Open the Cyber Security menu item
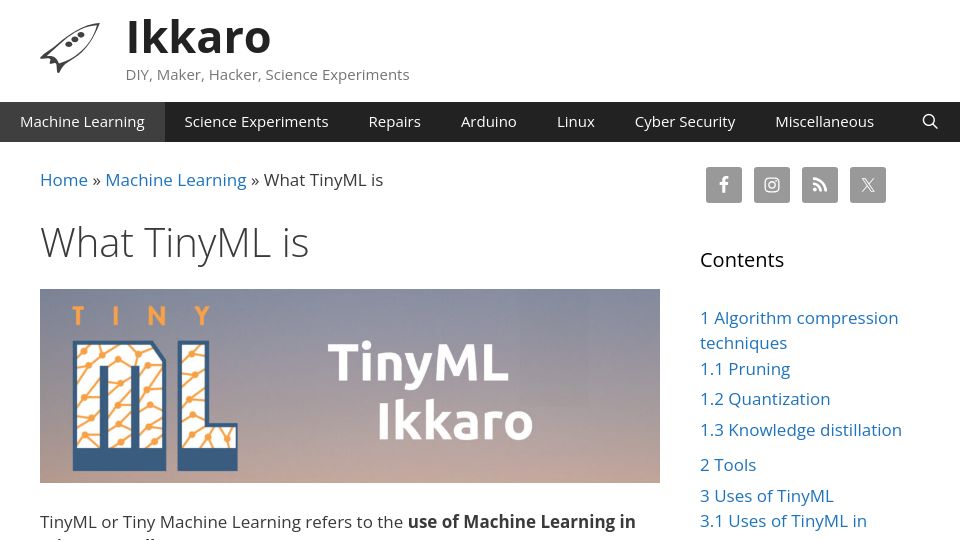Image resolution: width=960 pixels, height=540 pixels. pyautogui.click(x=684, y=122)
